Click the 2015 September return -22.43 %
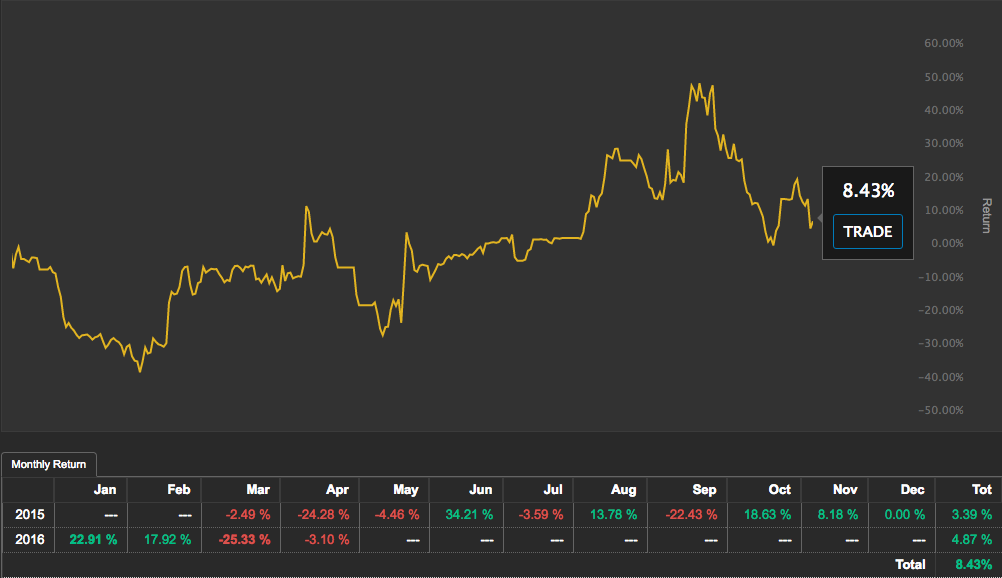This screenshot has height=578, width=1002. (x=691, y=515)
